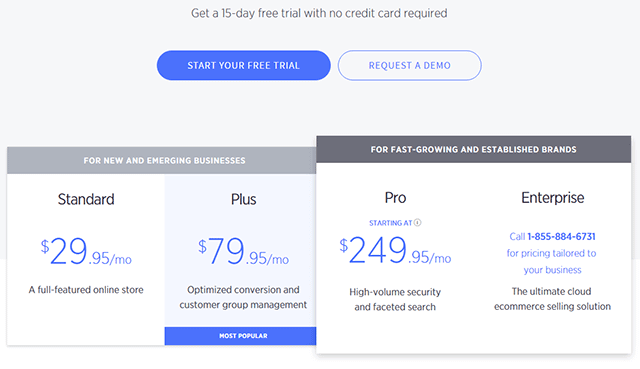Click the $29.95/mo Standard price
The image size is (640, 369).
point(86,251)
